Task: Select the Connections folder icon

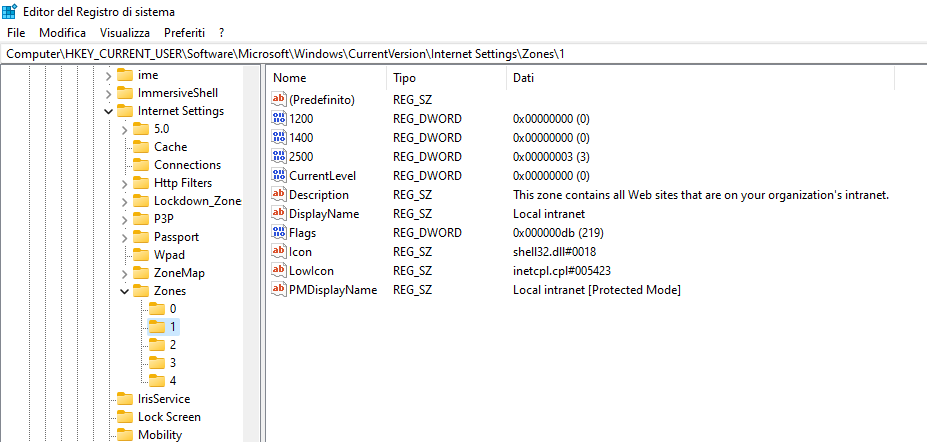Action: click(x=141, y=165)
